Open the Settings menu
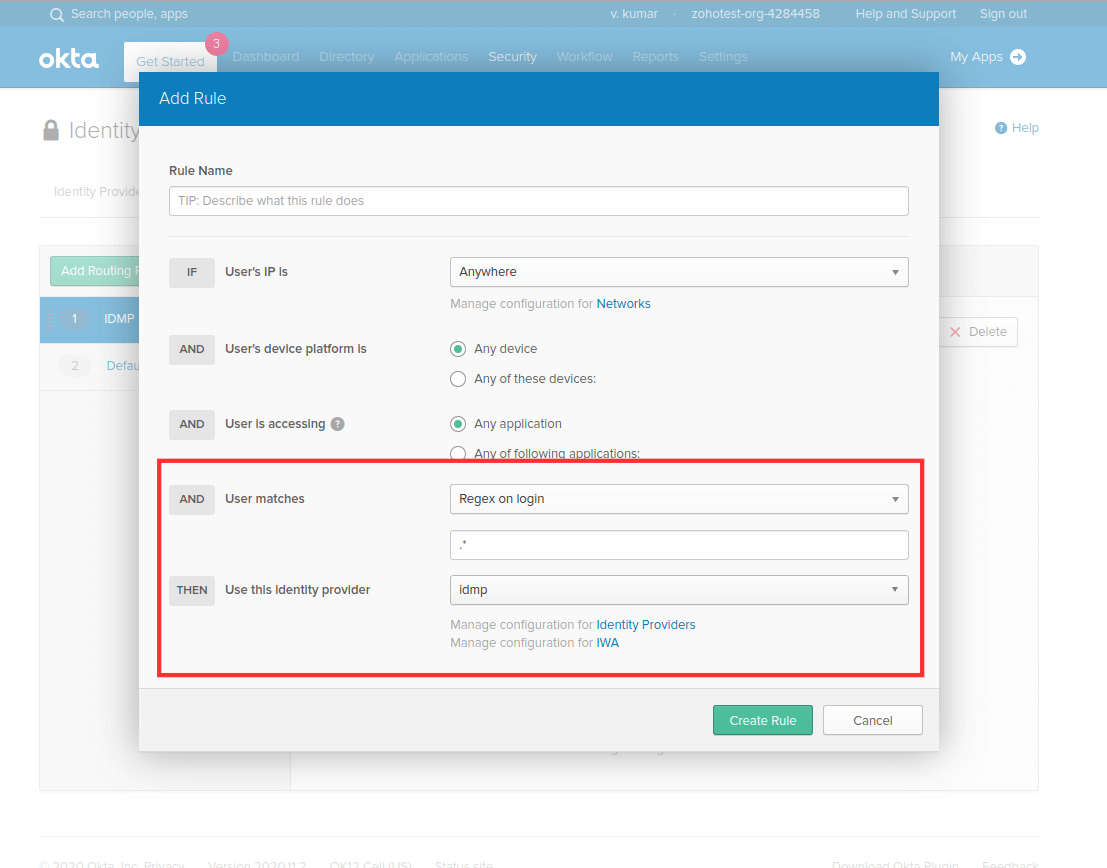 click(723, 57)
